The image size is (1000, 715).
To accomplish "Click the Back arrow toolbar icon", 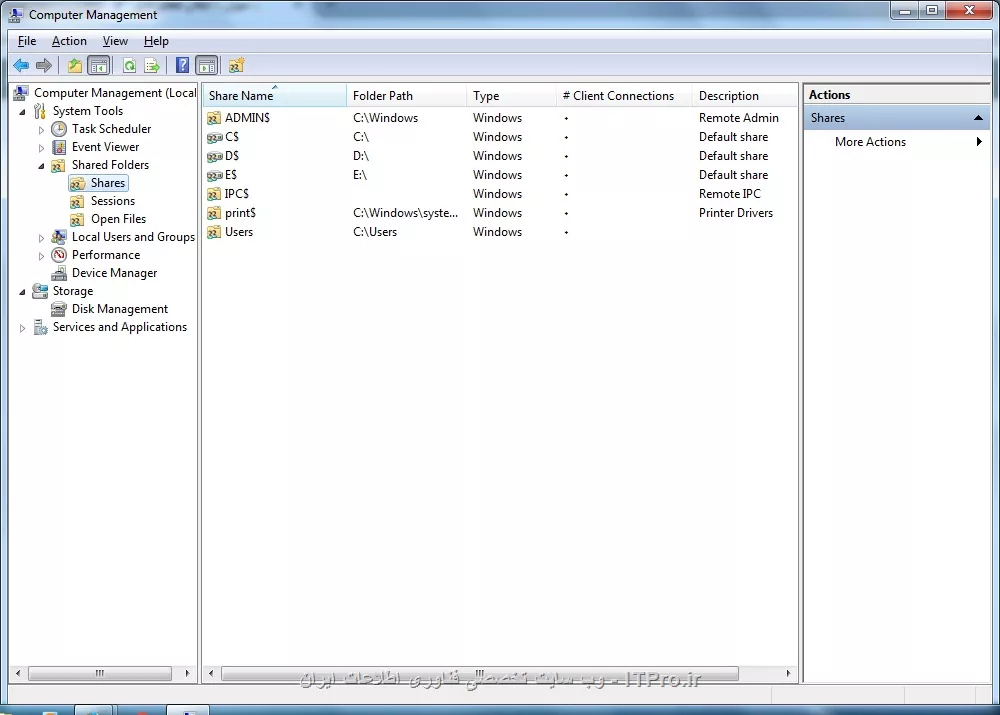I will point(21,65).
